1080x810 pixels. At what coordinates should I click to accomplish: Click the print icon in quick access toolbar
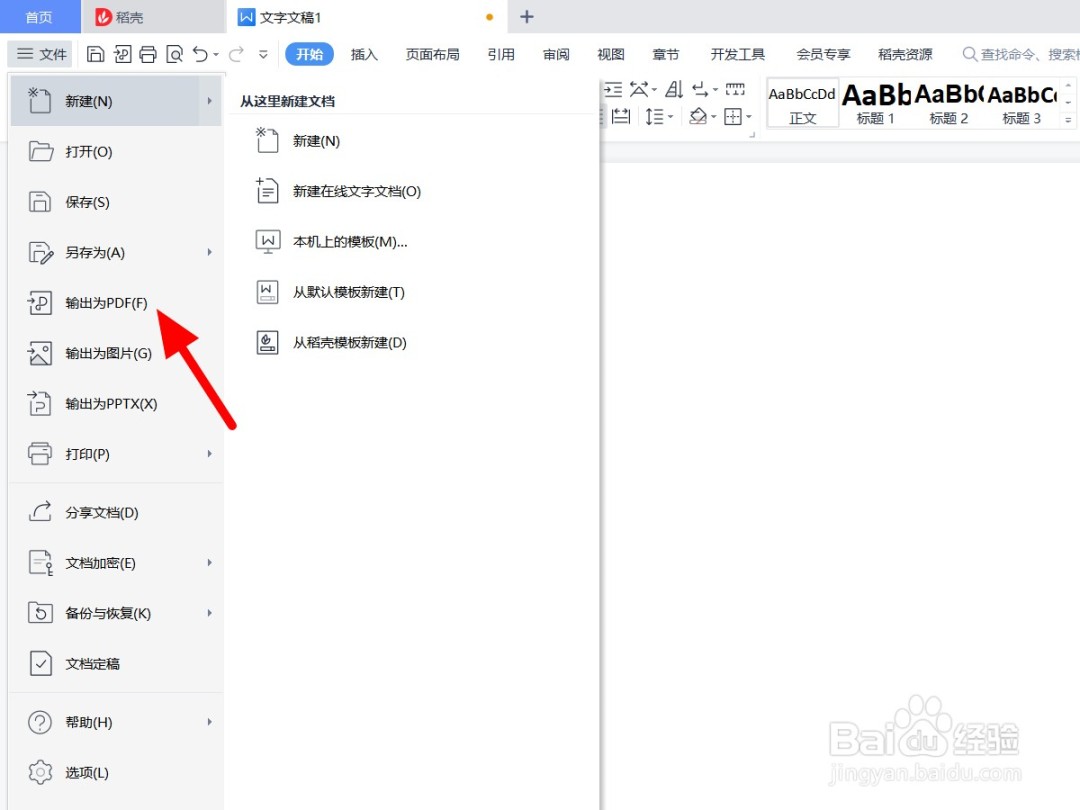[x=148, y=54]
